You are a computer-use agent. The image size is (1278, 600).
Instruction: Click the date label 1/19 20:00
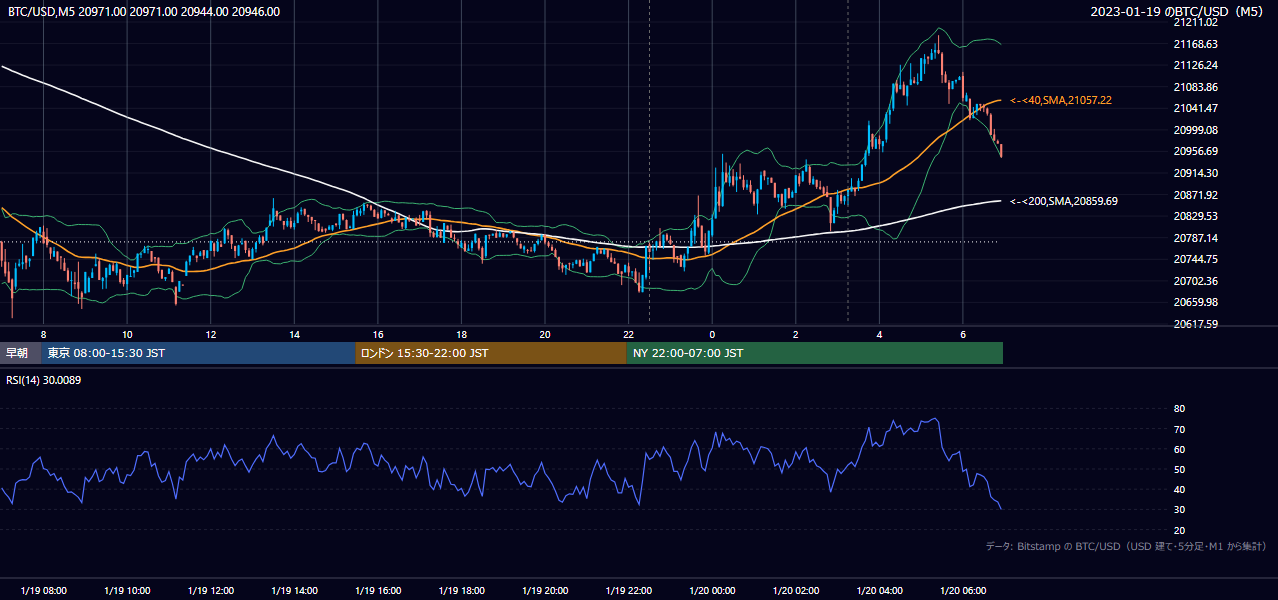(x=546, y=590)
